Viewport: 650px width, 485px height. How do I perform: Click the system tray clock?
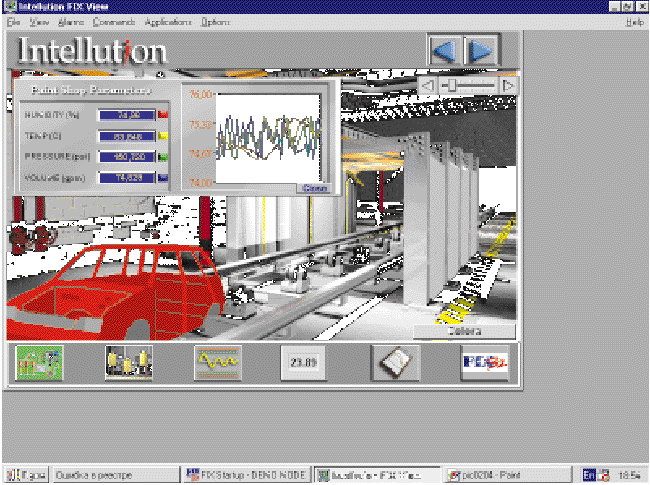tap(629, 475)
